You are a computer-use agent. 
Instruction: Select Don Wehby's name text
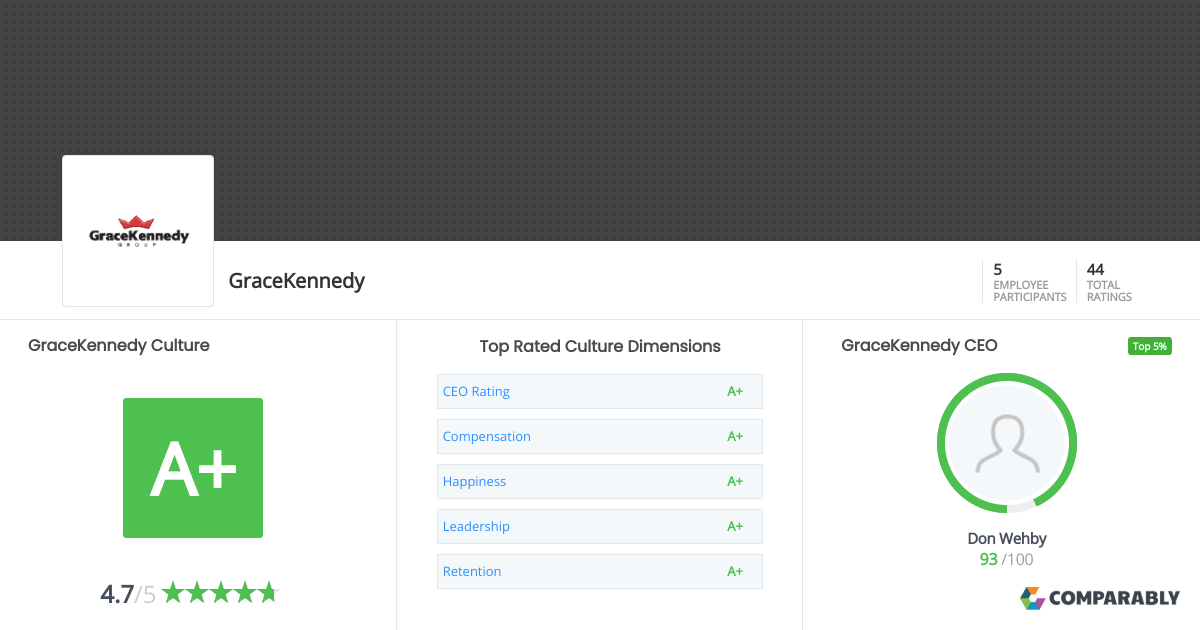click(x=1006, y=538)
